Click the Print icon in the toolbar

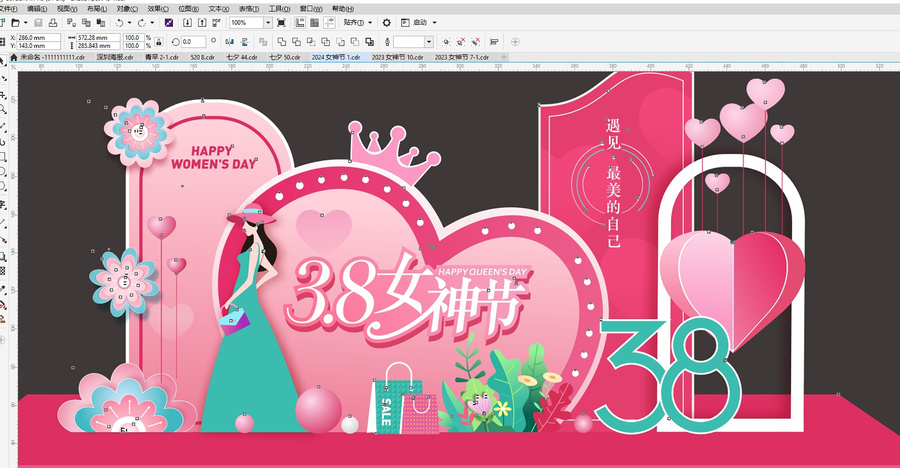click(x=53, y=22)
